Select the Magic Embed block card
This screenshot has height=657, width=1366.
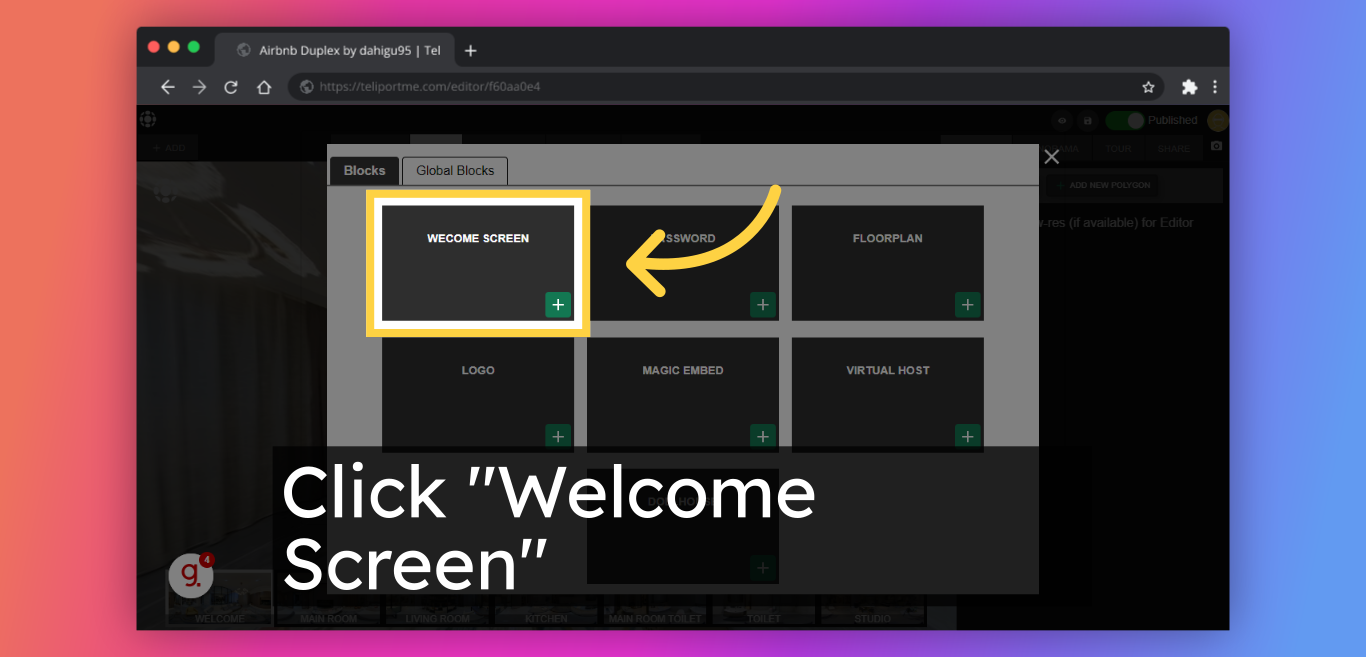683,395
